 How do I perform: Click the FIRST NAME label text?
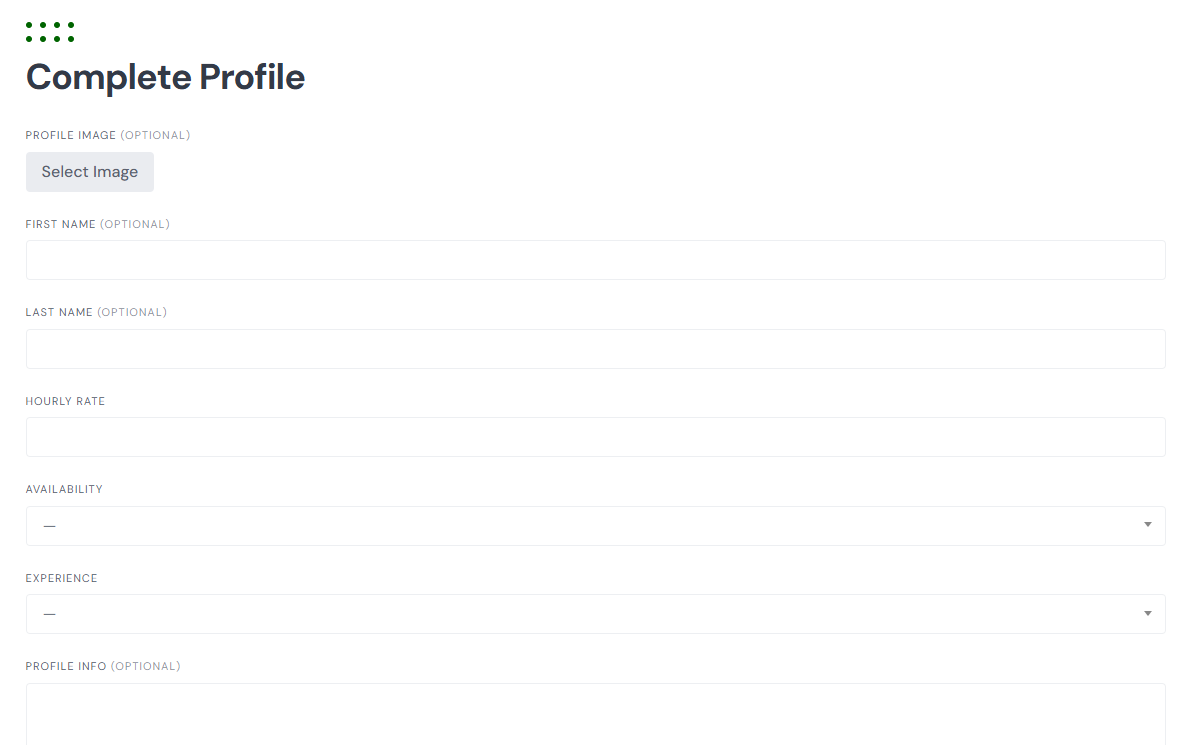(60, 224)
